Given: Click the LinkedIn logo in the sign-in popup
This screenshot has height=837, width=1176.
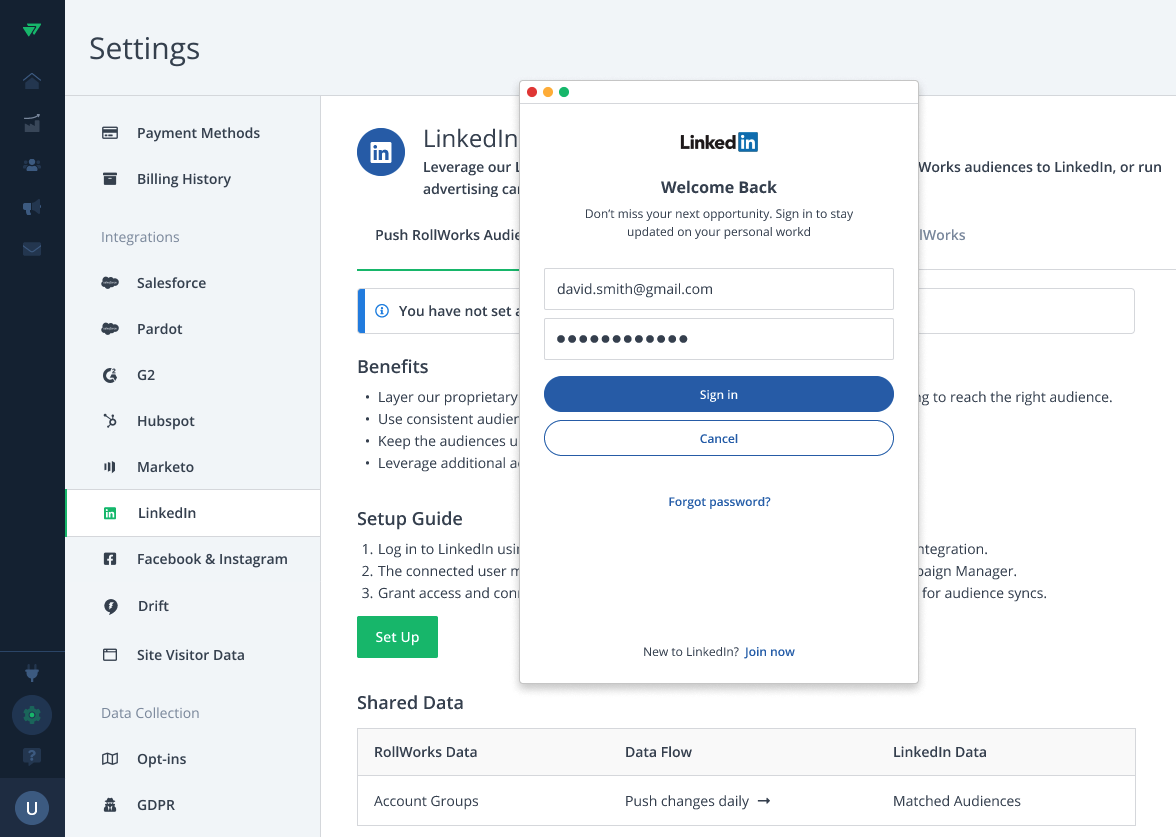Looking at the screenshot, I should coord(718,142).
